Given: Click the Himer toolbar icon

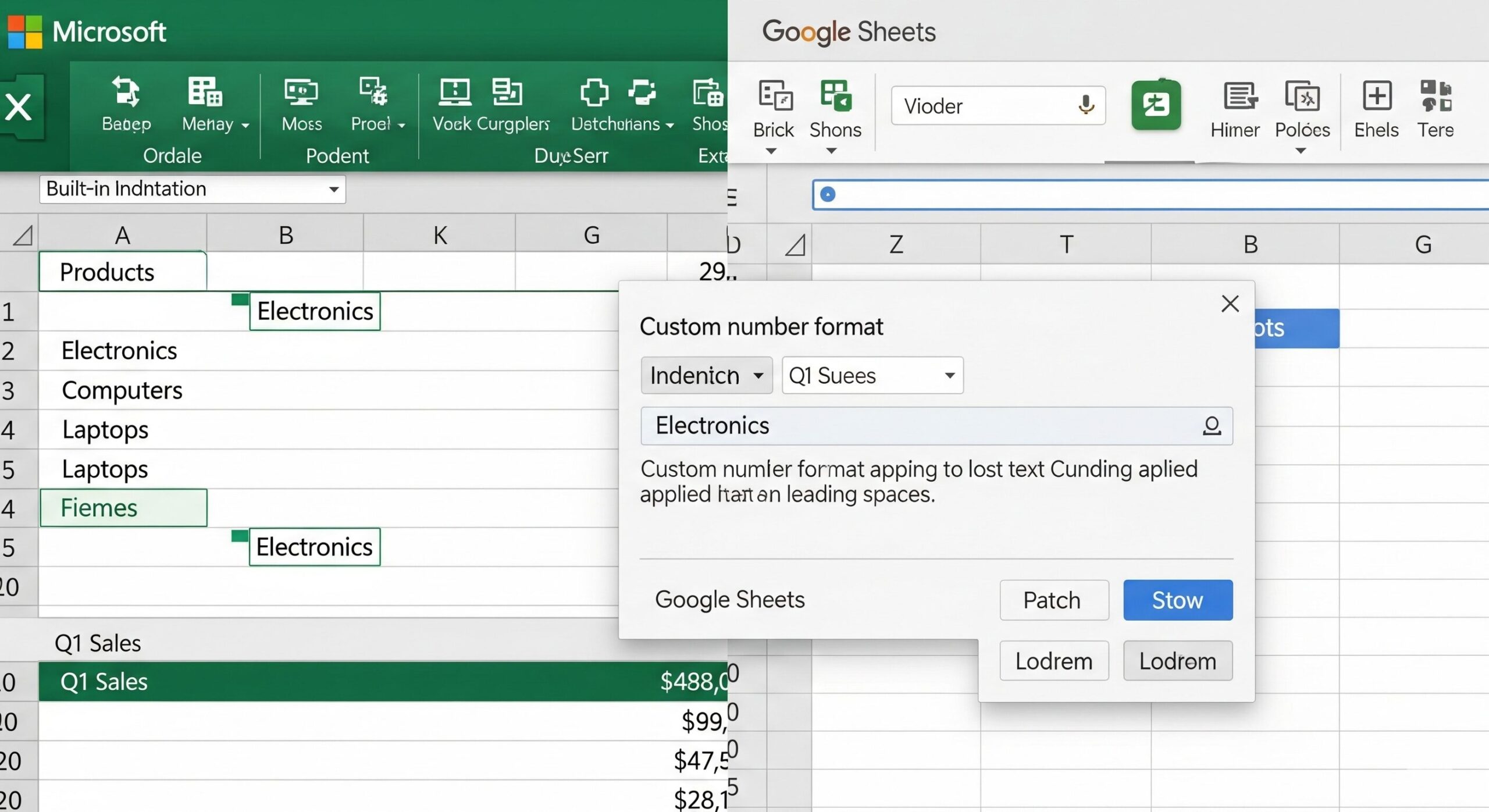Looking at the screenshot, I should pos(1240,96).
